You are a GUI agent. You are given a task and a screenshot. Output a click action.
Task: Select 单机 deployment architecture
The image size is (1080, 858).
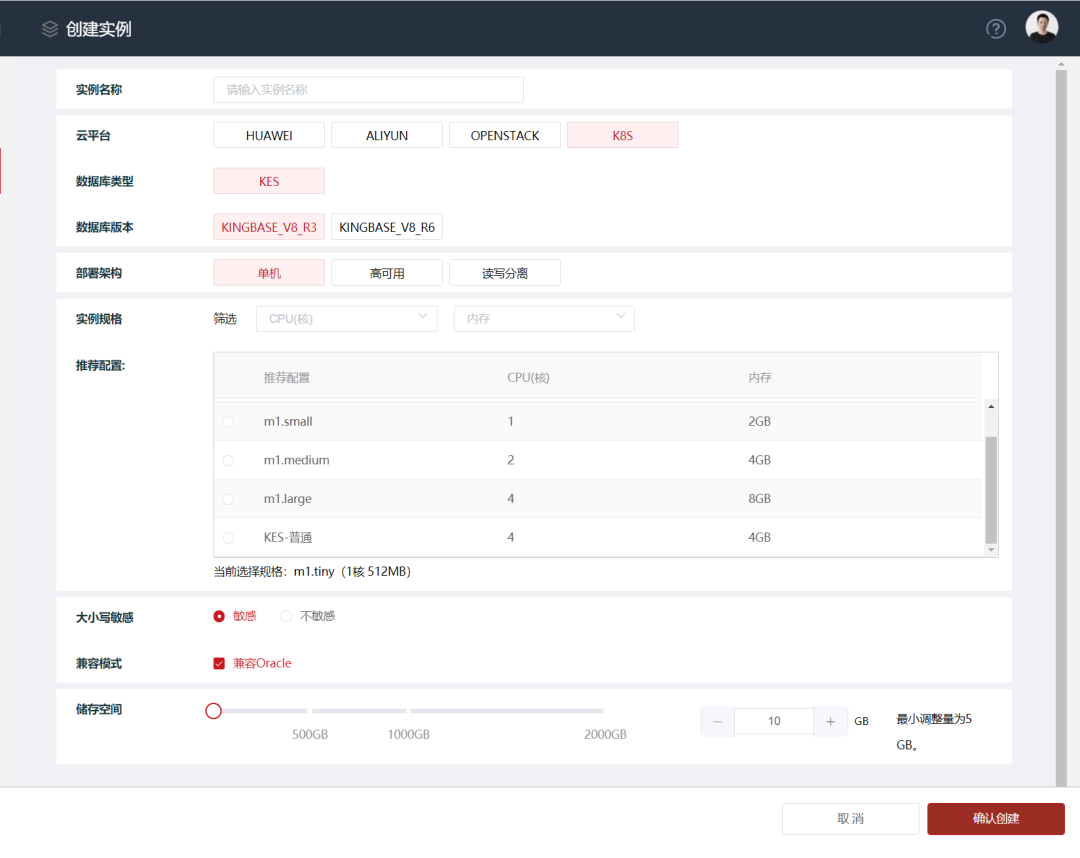coord(269,273)
